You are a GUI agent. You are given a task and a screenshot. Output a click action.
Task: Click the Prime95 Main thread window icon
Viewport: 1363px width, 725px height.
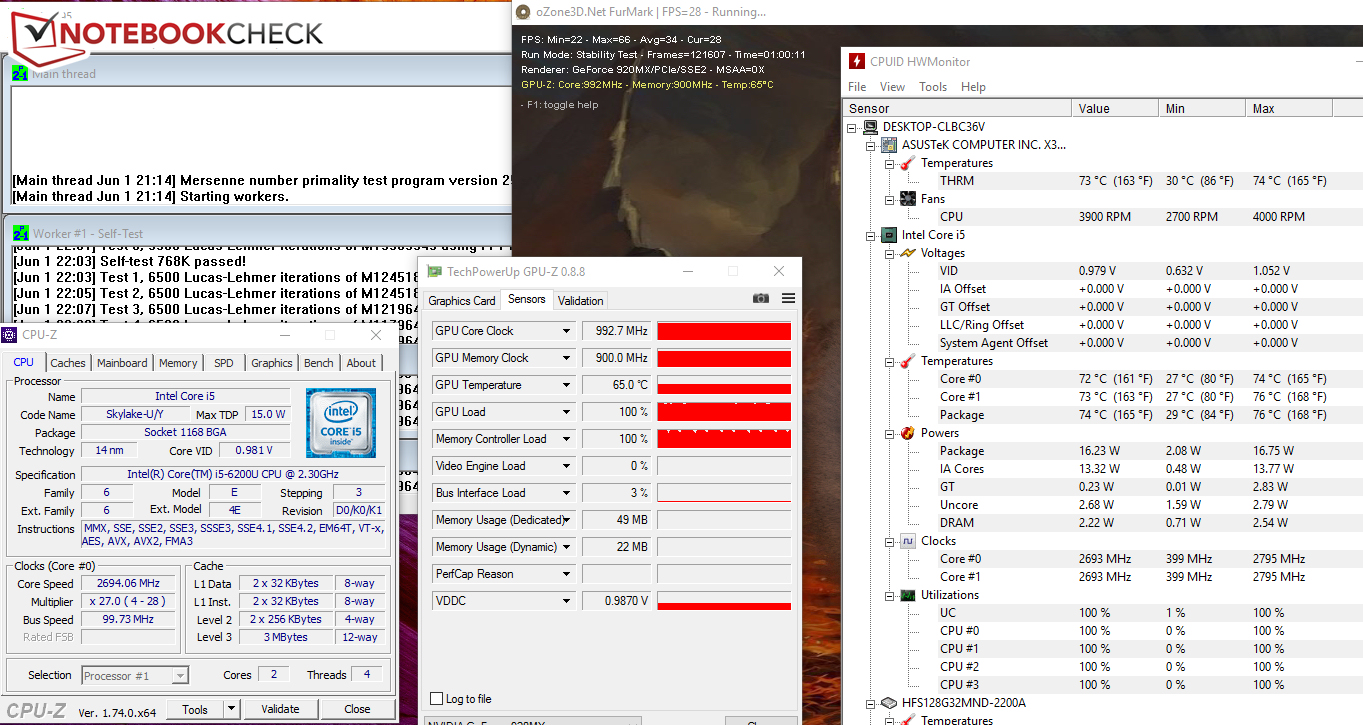tap(20, 73)
